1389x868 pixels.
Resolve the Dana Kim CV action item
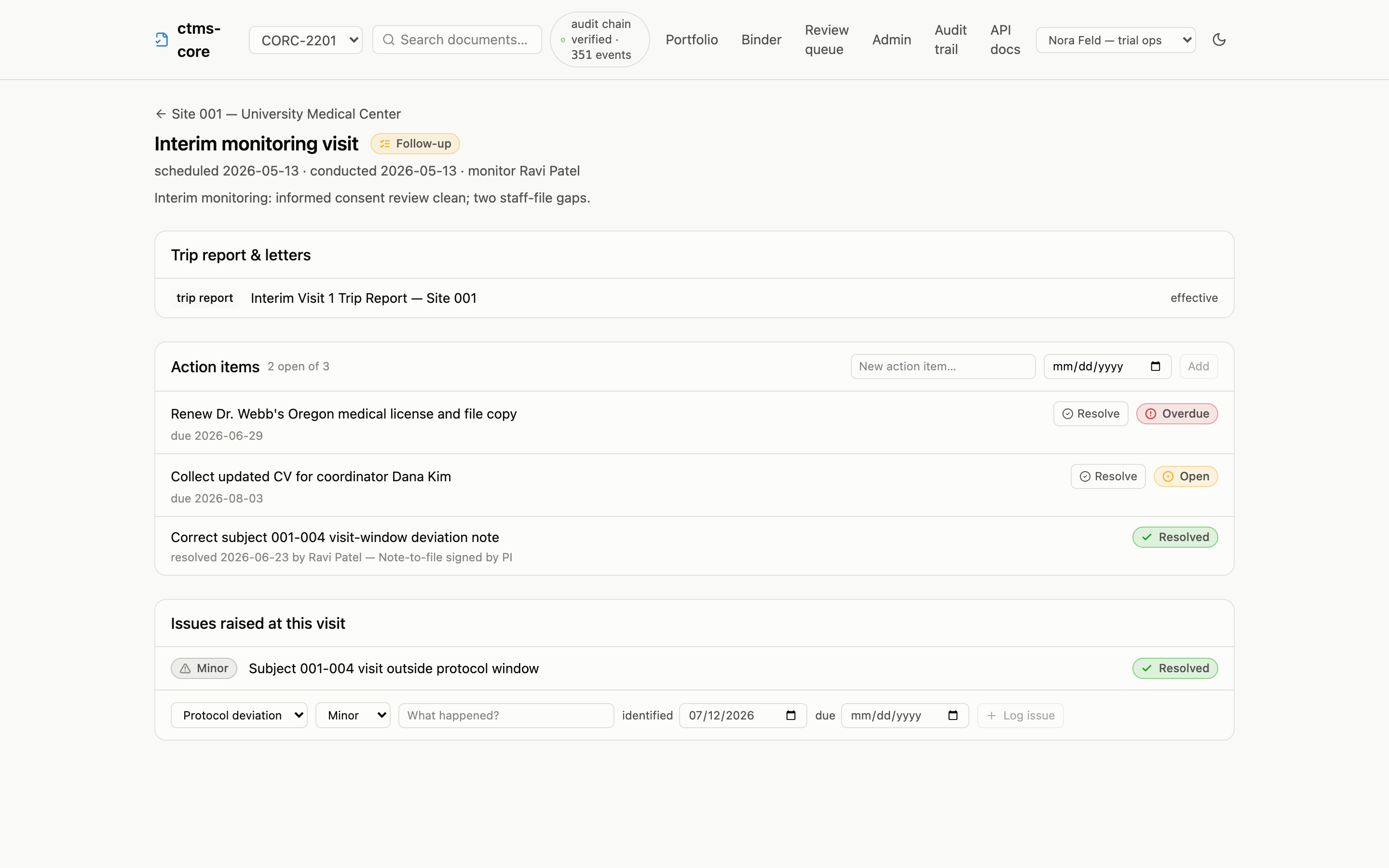point(1108,476)
